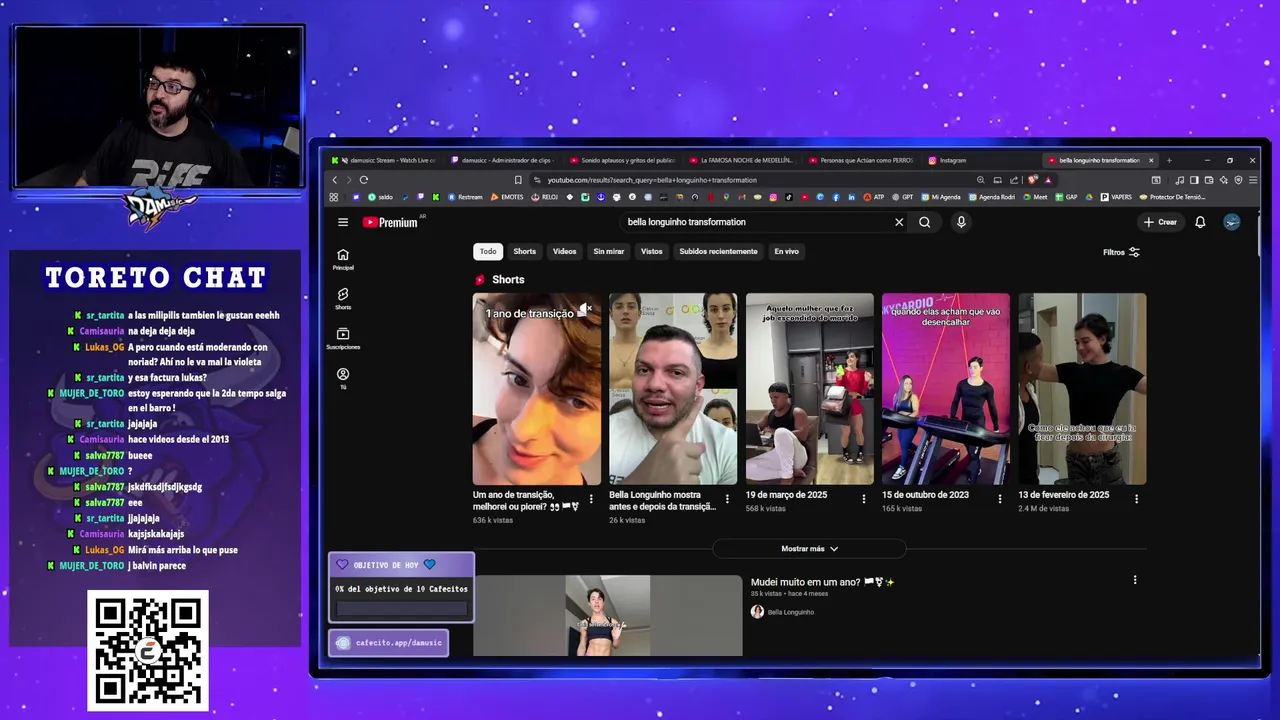Open Suscripciones icon in the sidebar
1280x720 pixels.
coord(343,338)
